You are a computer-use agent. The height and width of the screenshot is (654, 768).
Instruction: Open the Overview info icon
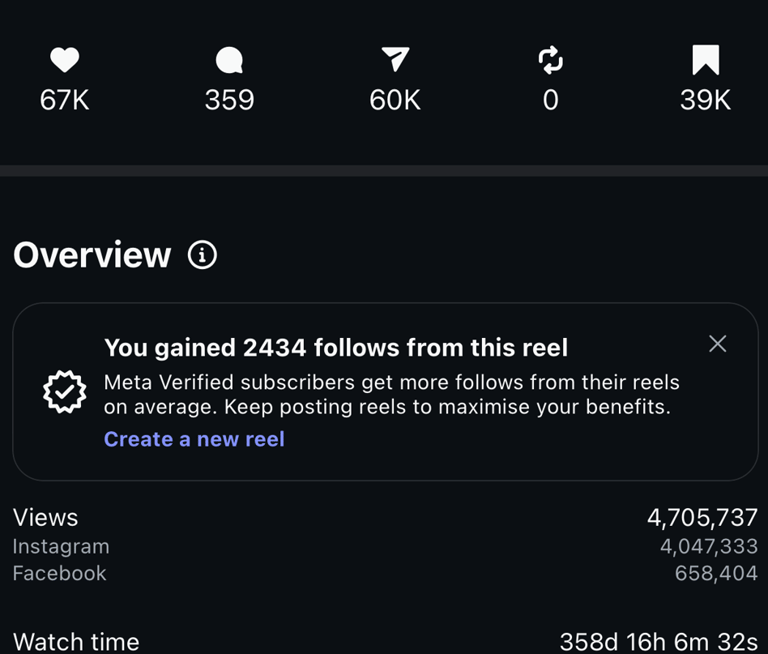coord(202,255)
